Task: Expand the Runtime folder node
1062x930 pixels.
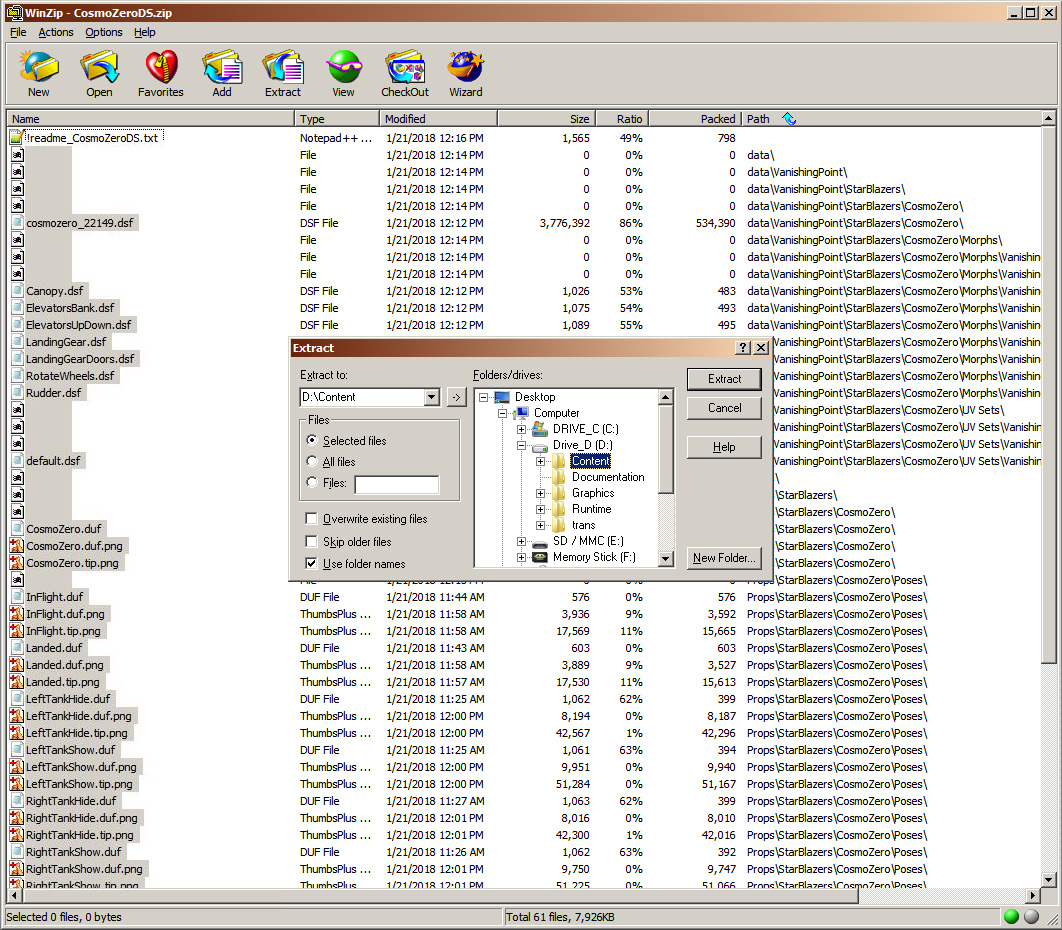Action: pyautogui.click(x=540, y=509)
